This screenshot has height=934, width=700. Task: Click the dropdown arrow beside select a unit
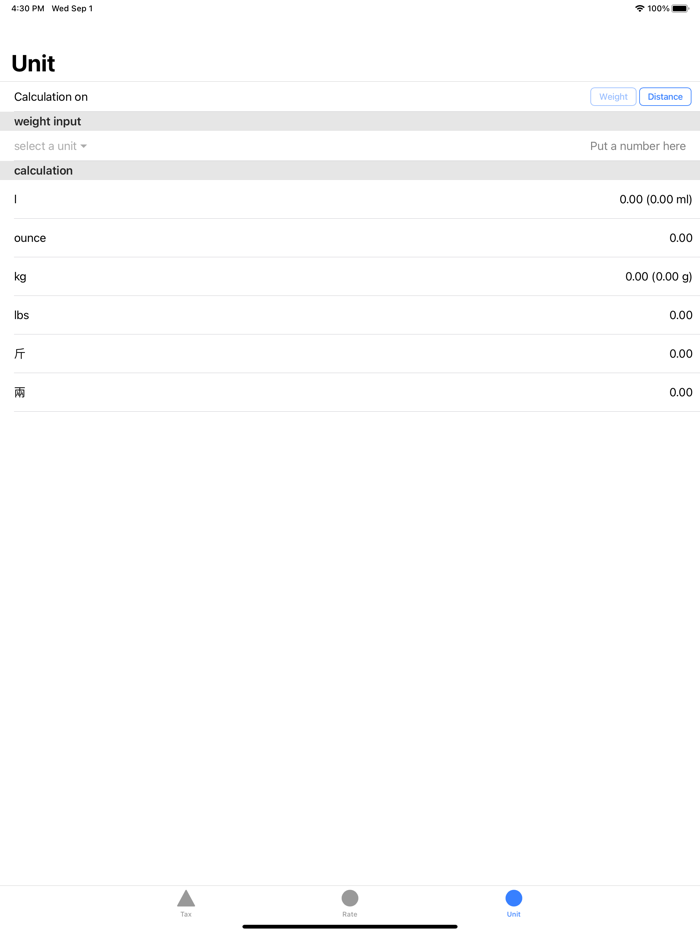[84, 147]
